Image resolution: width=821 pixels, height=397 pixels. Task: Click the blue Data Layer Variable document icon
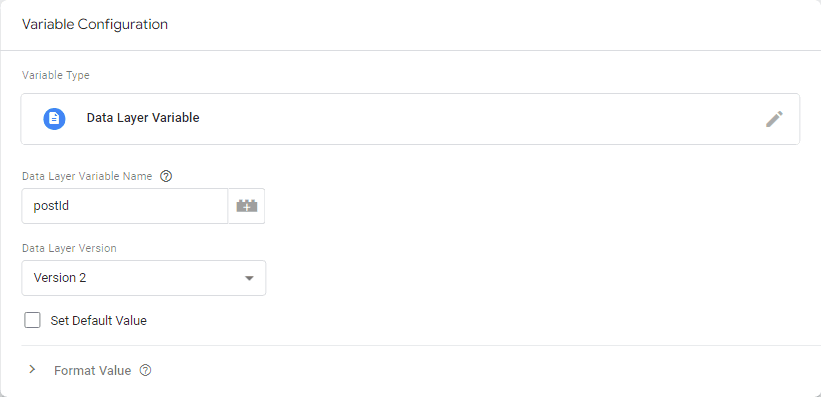(54, 119)
